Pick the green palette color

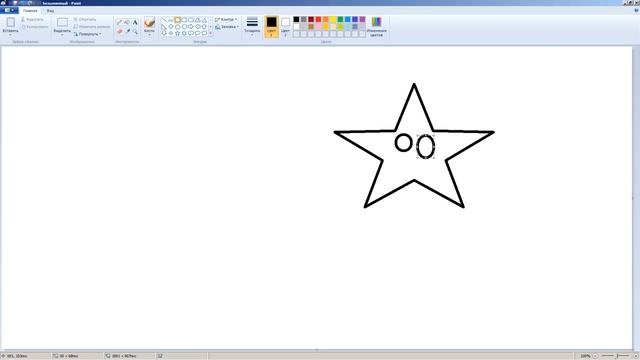(340, 19)
